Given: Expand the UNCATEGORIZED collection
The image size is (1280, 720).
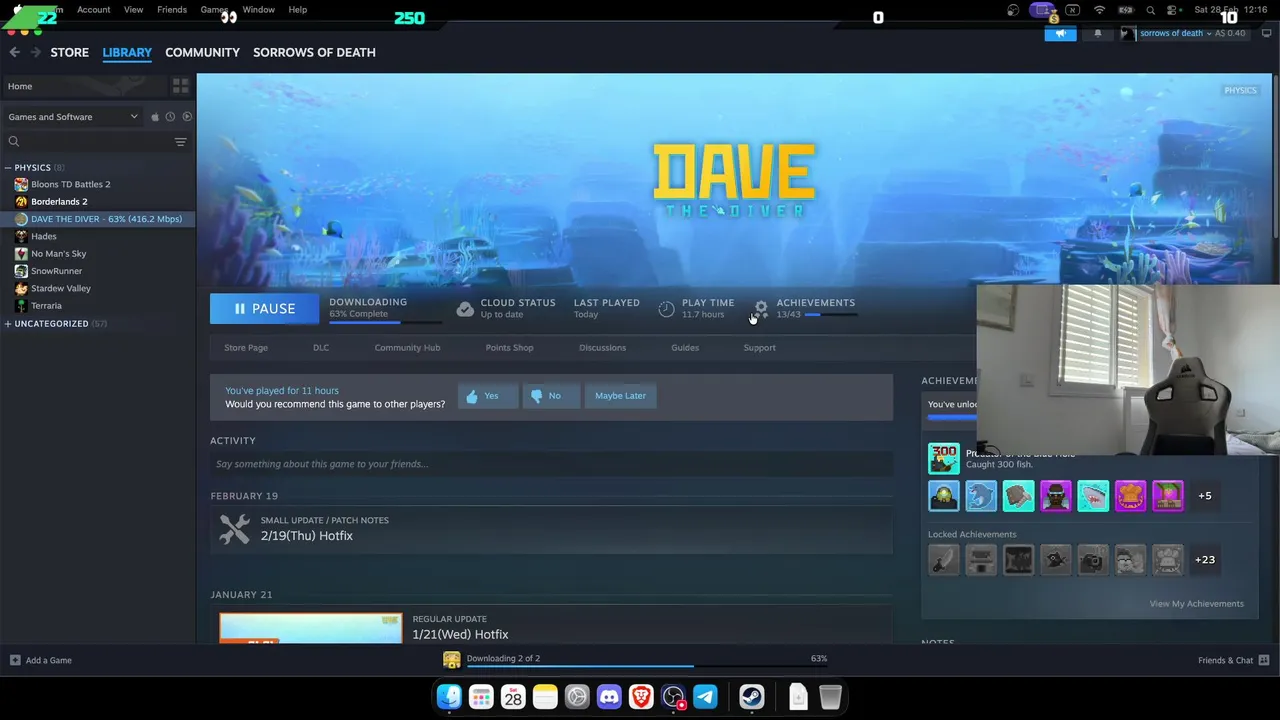Looking at the screenshot, I should tap(8, 324).
